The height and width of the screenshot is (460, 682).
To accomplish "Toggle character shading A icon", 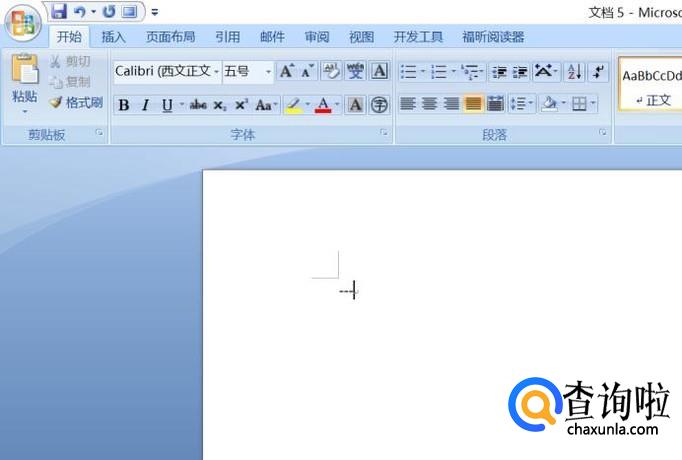I will (x=355, y=105).
